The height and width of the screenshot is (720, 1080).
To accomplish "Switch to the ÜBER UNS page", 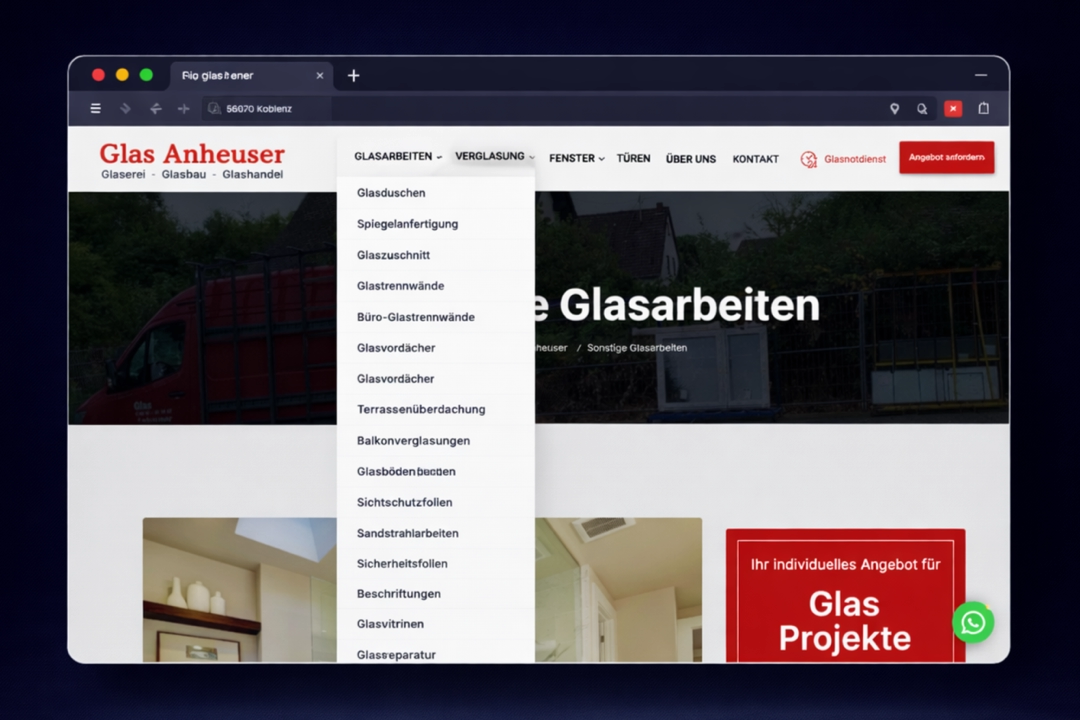I will 690,158.
